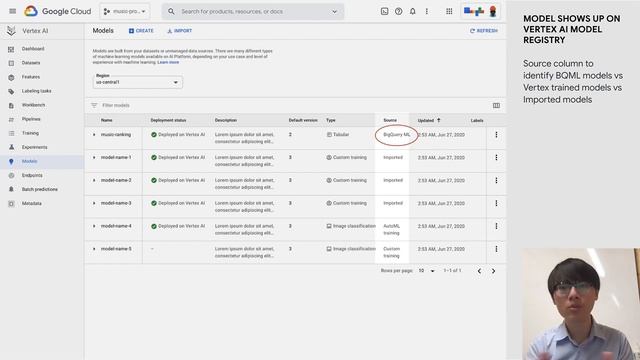Open actions menu for model-name-5 row
This screenshot has width=640, height=360.
click(x=496, y=249)
